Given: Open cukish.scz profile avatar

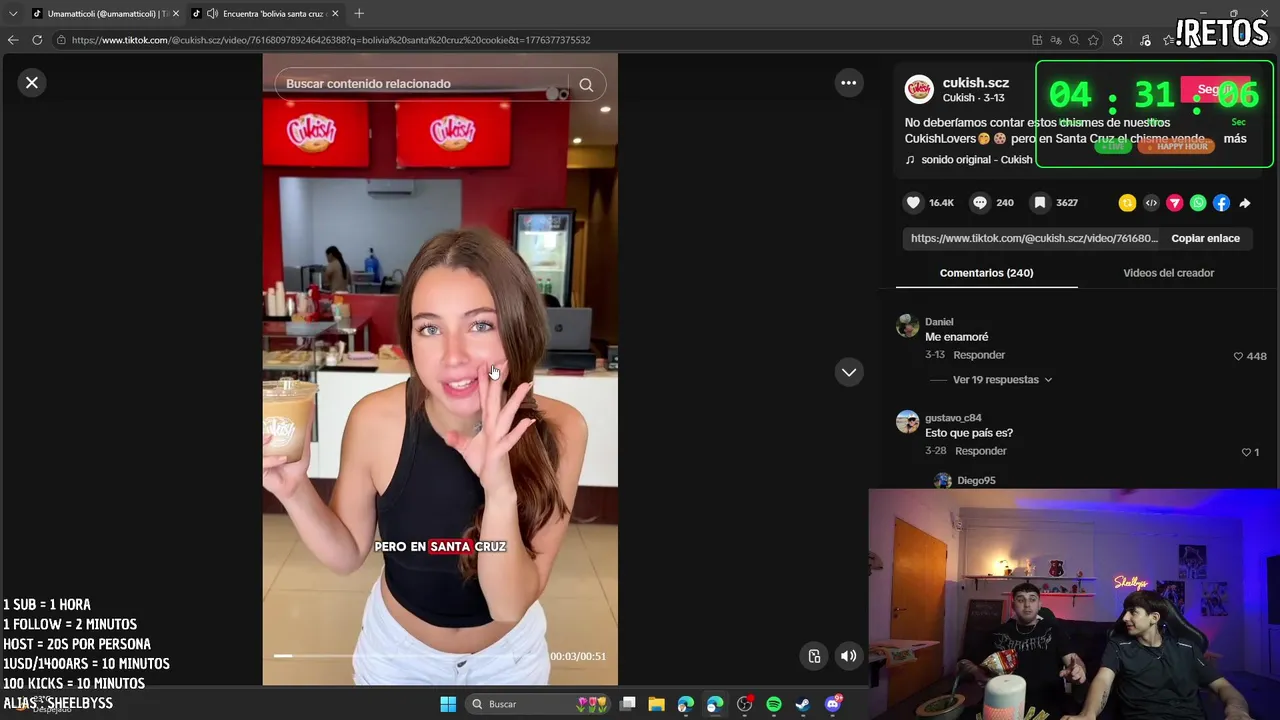Looking at the screenshot, I should (919, 89).
